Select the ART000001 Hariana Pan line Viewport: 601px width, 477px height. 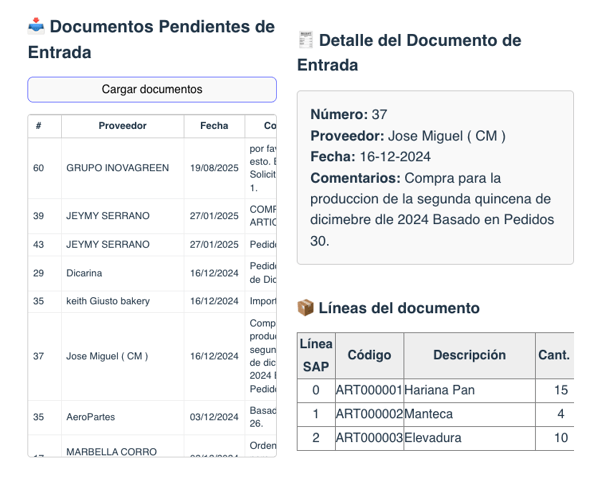coord(438,390)
